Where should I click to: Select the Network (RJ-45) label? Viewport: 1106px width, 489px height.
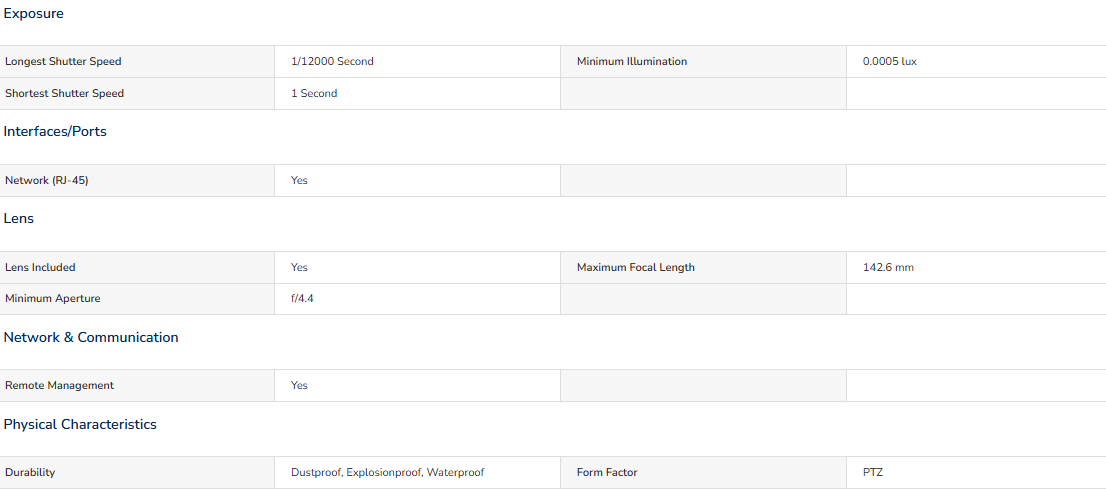(47, 181)
